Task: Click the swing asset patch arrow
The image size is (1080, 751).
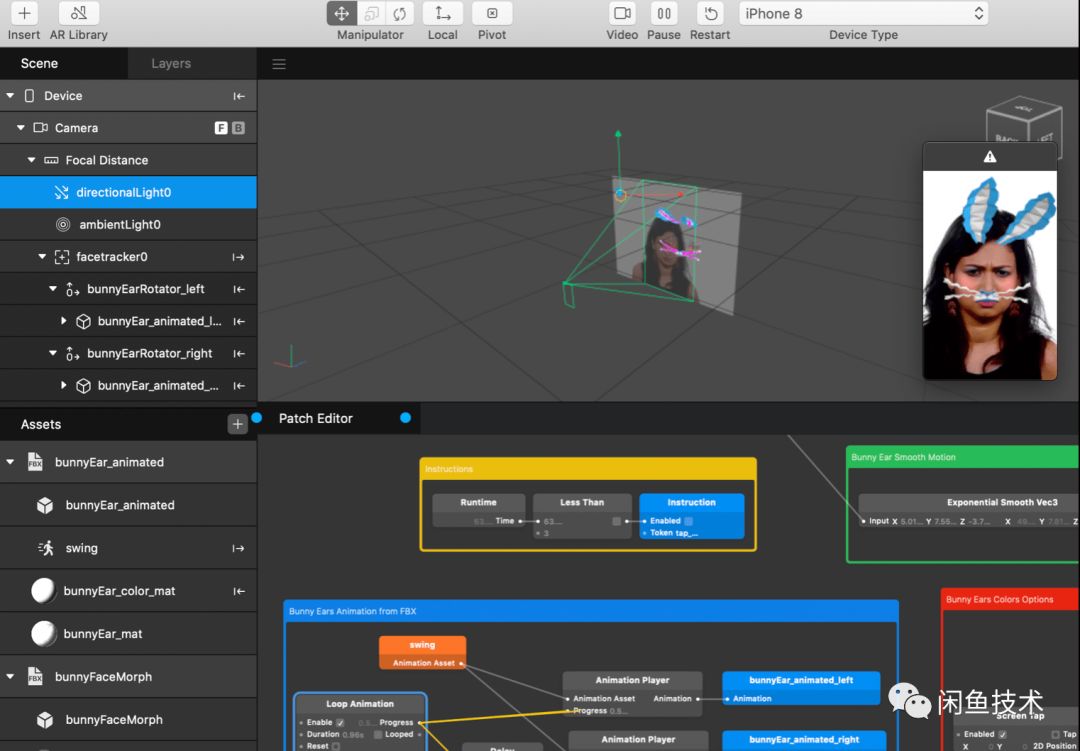Action: click(x=238, y=548)
